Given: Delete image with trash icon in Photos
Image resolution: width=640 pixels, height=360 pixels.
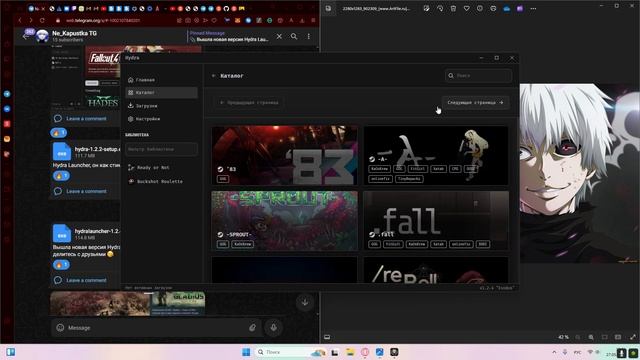Looking at the screenshot, I should 453,8.
